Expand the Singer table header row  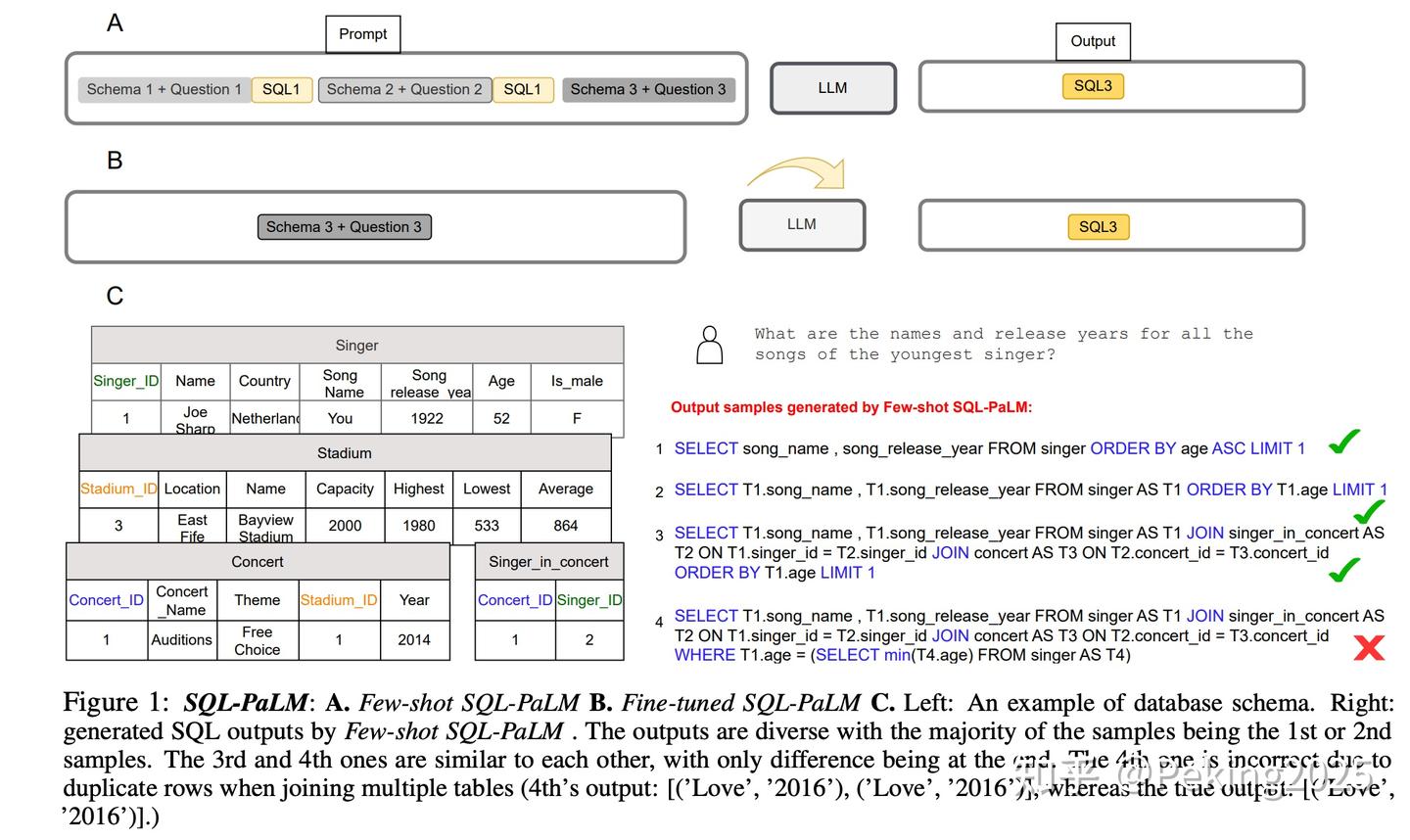(356, 345)
